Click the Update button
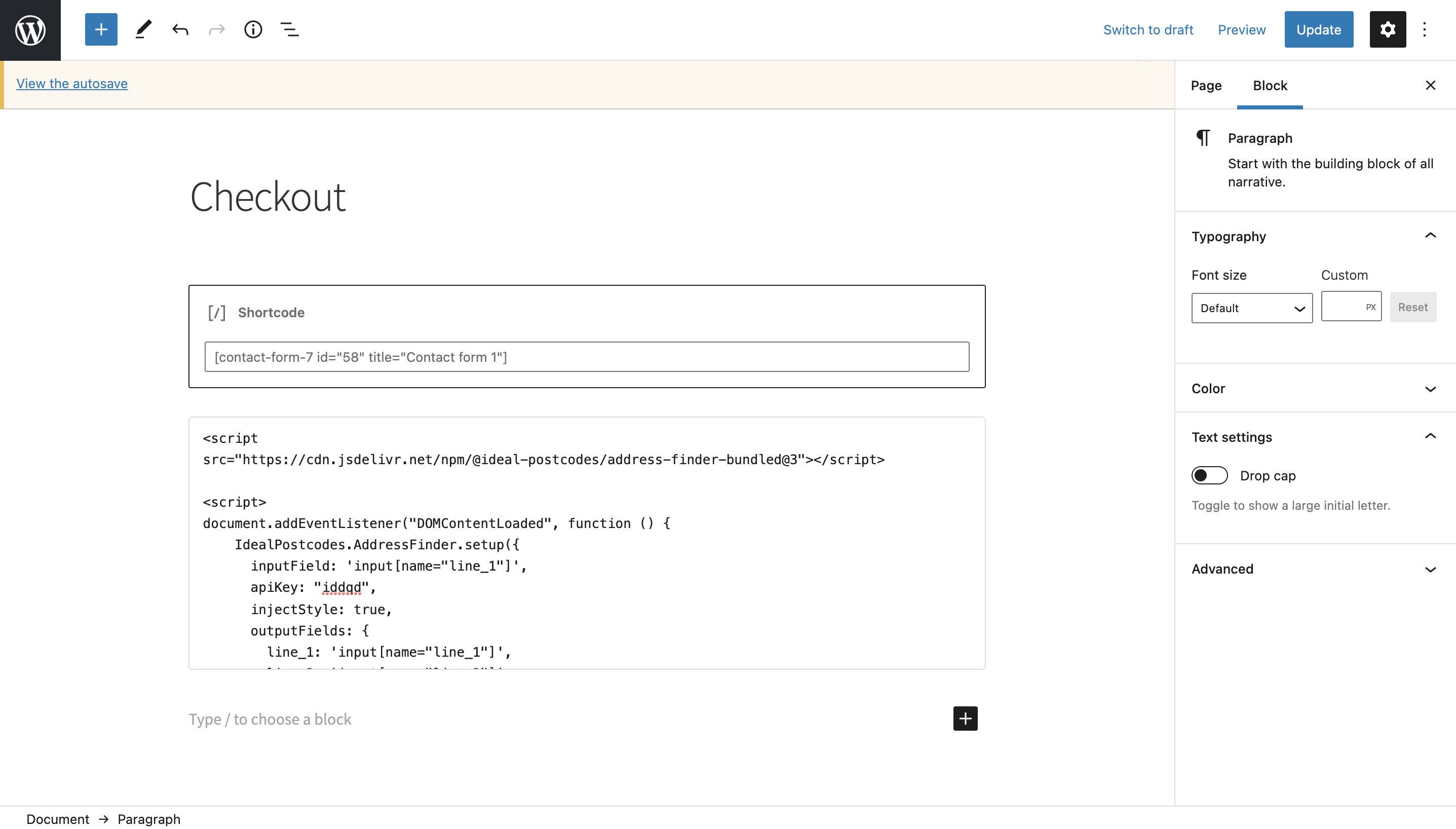This screenshot has height=829, width=1456. pos(1319,29)
